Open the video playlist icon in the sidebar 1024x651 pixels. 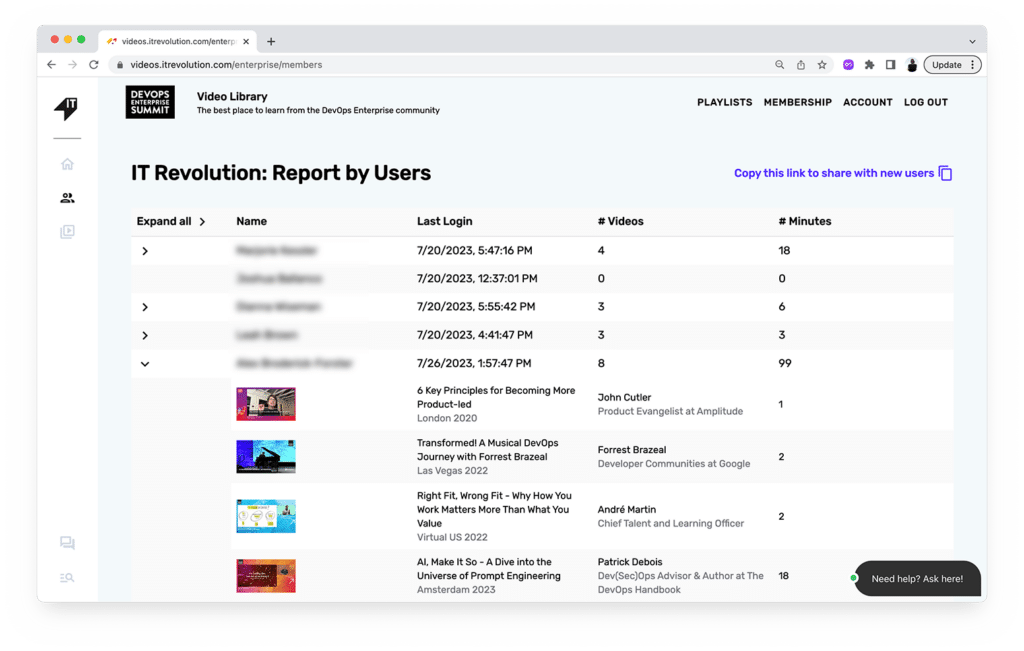pos(67,232)
